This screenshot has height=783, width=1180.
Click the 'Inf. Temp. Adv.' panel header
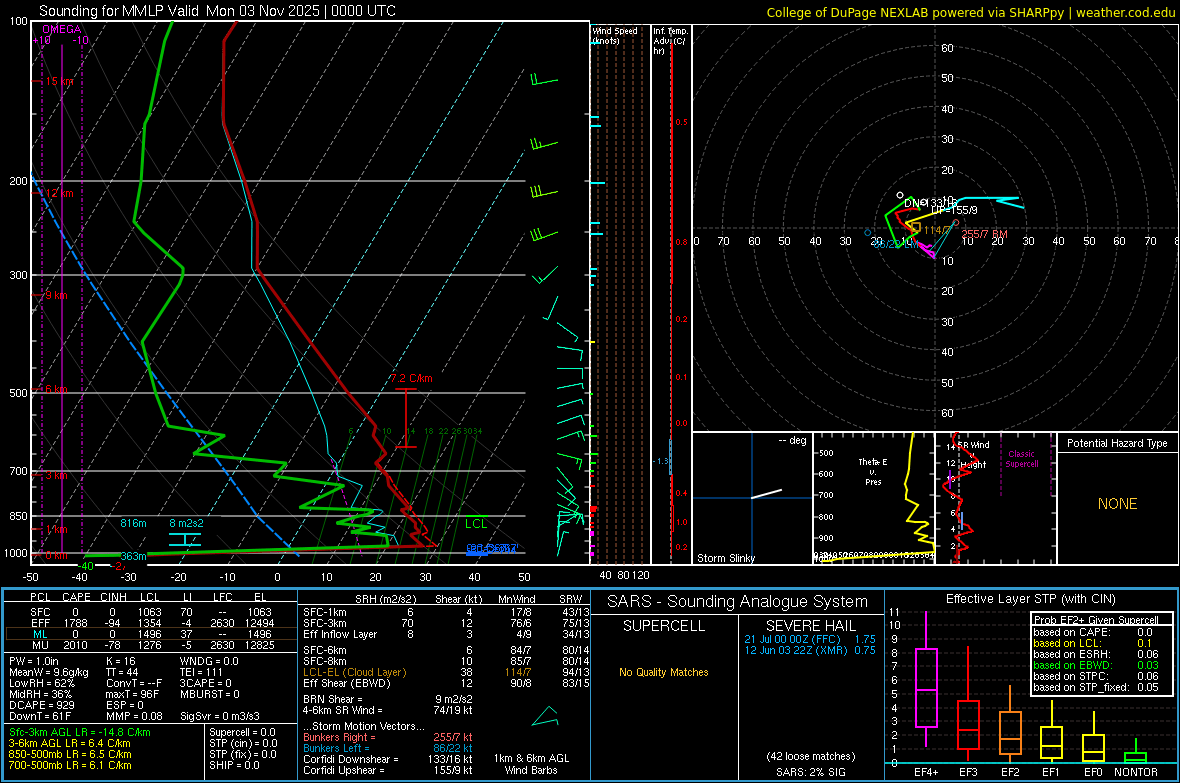tap(670, 41)
